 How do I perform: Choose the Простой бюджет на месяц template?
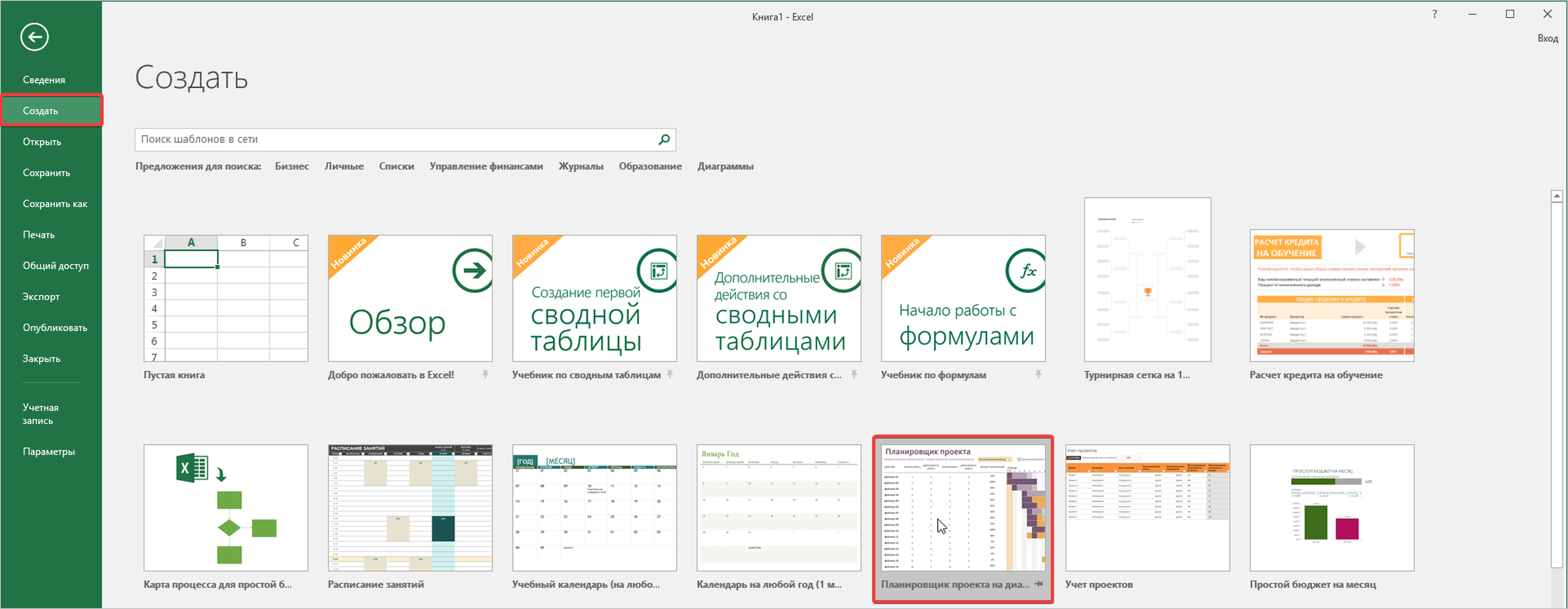[x=1331, y=508]
